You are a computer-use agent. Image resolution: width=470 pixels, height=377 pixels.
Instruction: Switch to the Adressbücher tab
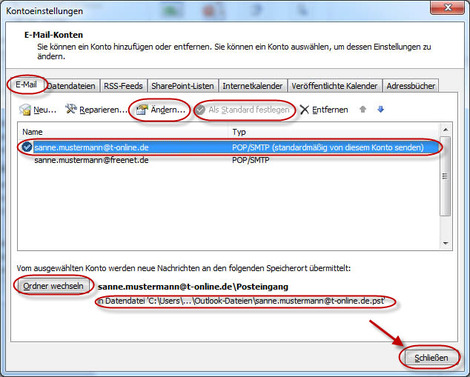point(411,86)
